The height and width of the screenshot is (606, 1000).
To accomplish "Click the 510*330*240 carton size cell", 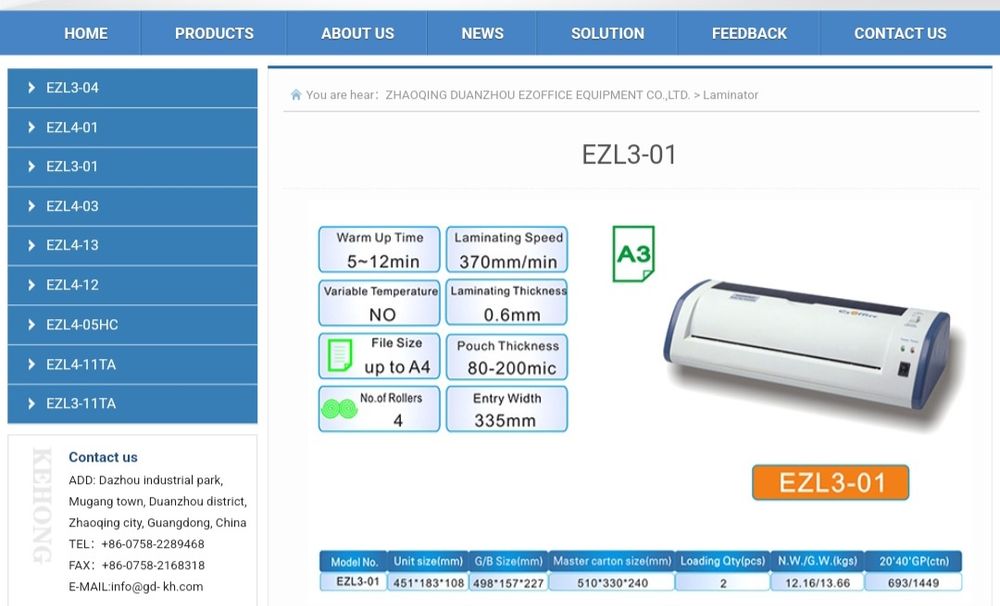I will pyautogui.click(x=612, y=582).
